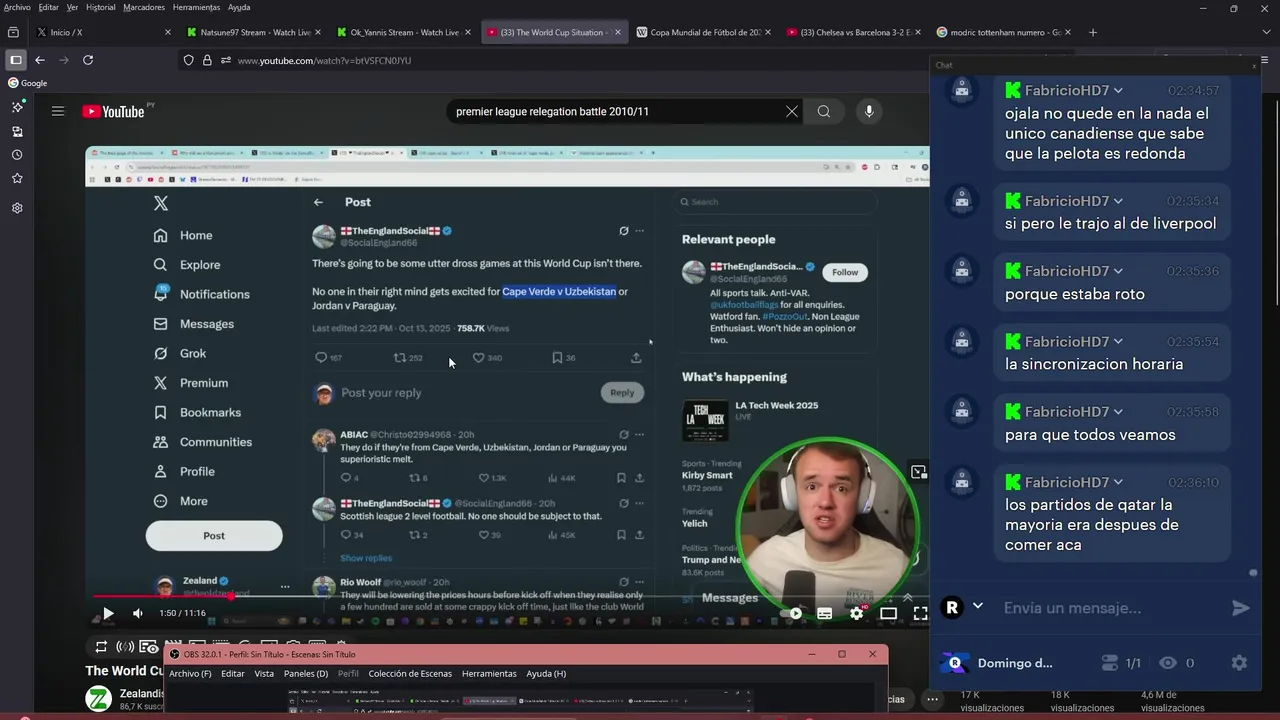Switch to Chelsea vs Barcelona tab

pyautogui.click(x=854, y=32)
